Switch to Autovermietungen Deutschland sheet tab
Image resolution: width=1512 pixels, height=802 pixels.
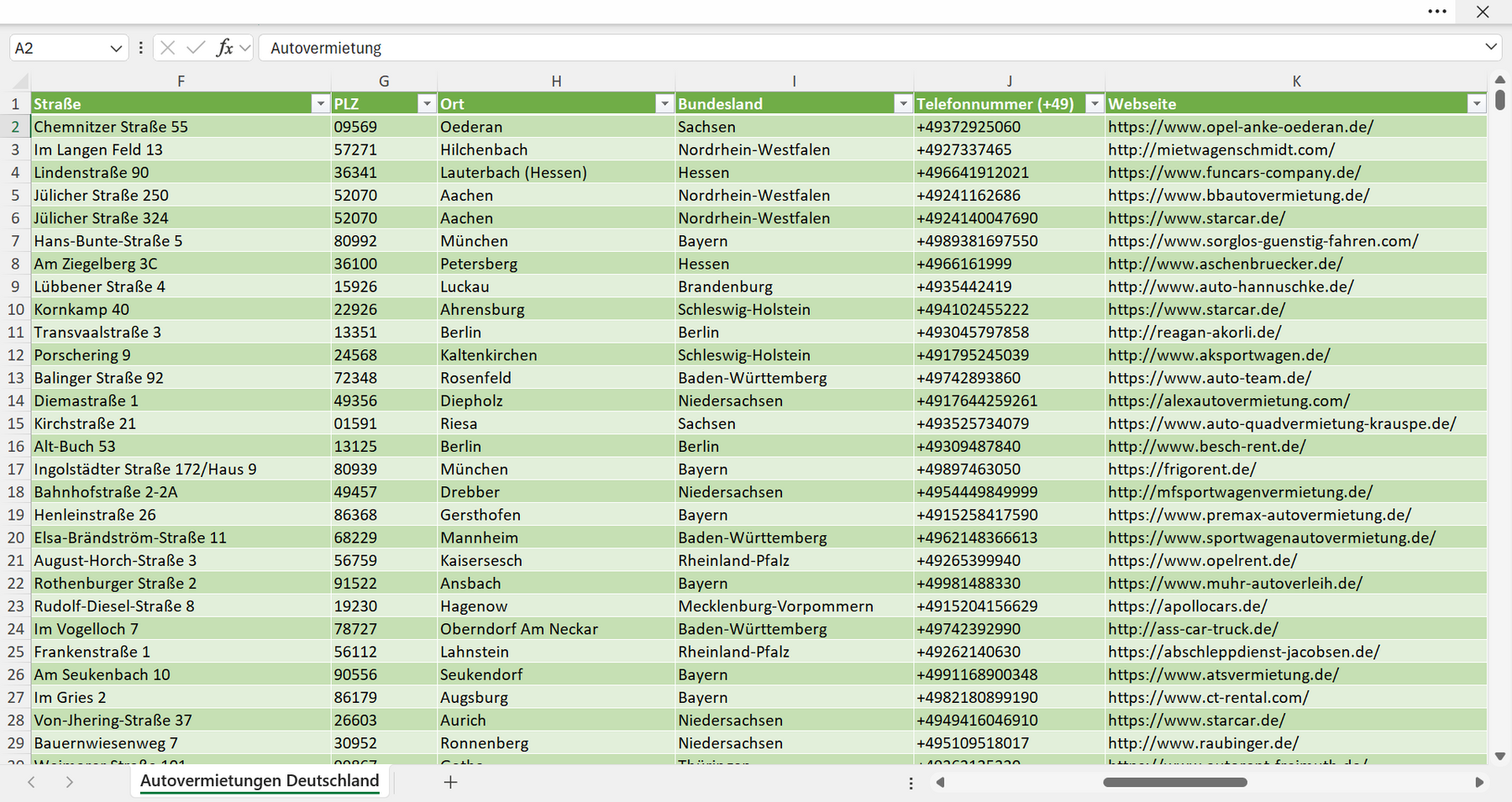260,781
